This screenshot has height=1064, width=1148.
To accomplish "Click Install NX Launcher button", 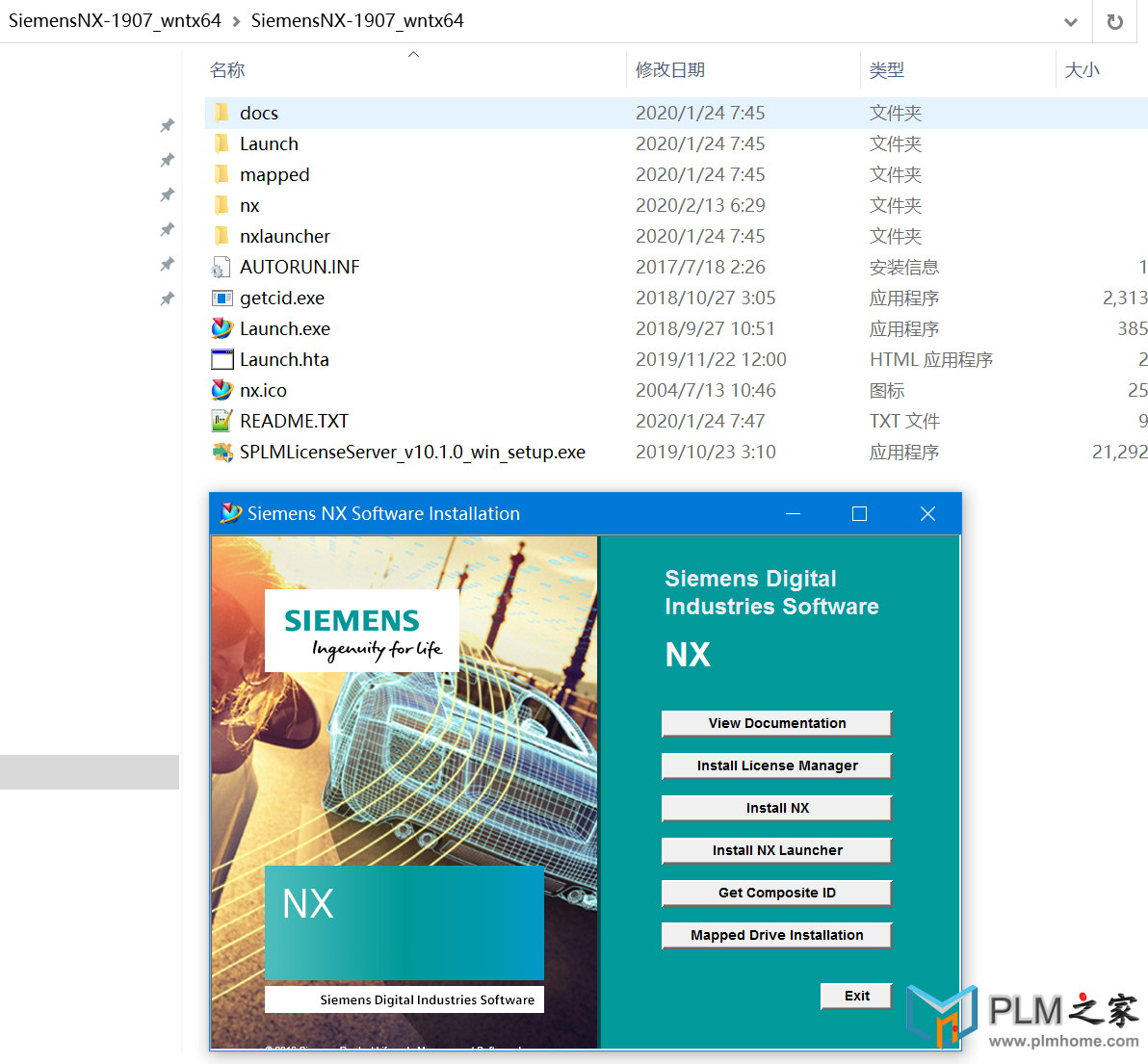I will coord(777,850).
